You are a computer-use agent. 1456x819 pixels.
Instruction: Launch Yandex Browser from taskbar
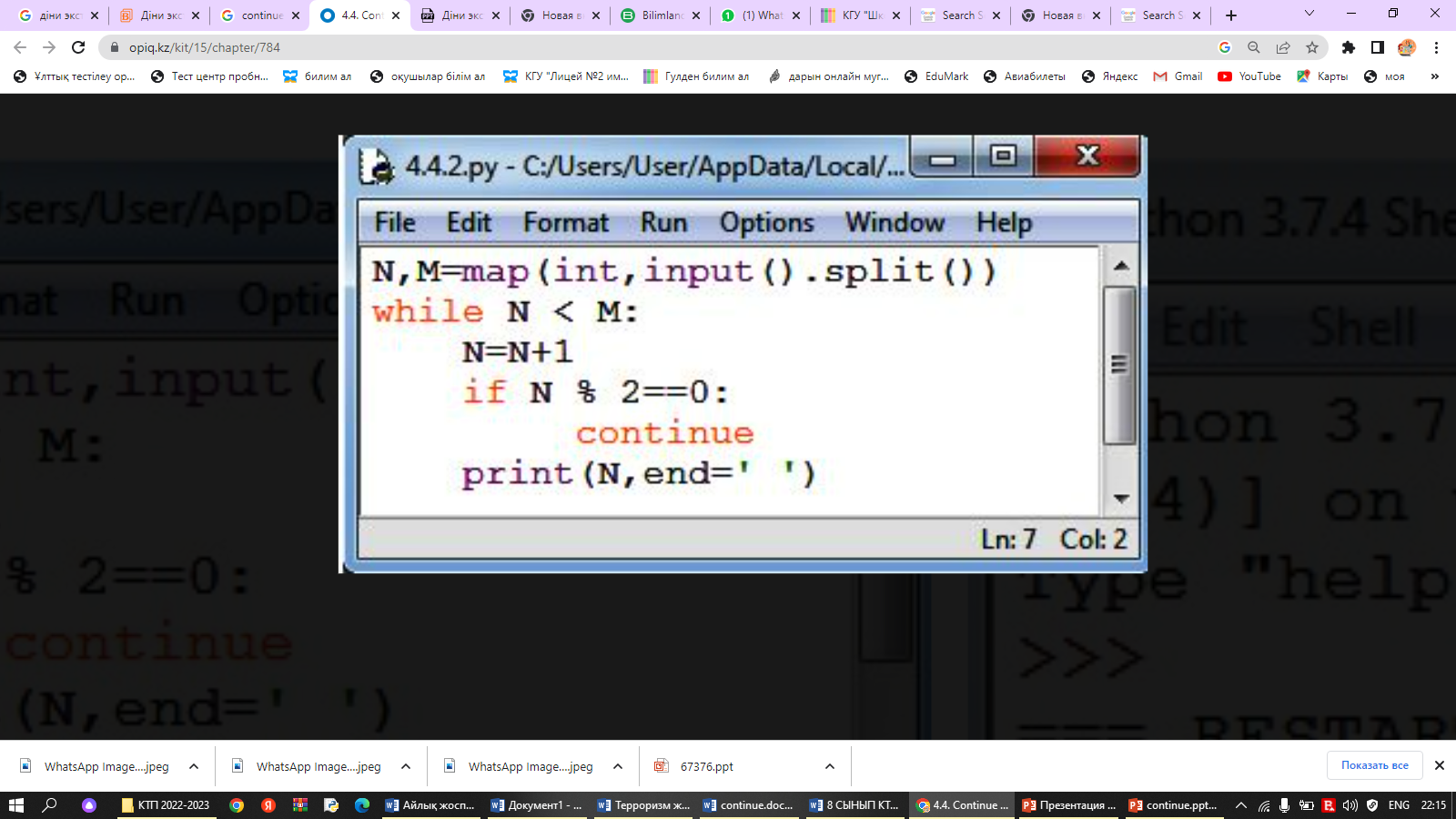click(268, 805)
